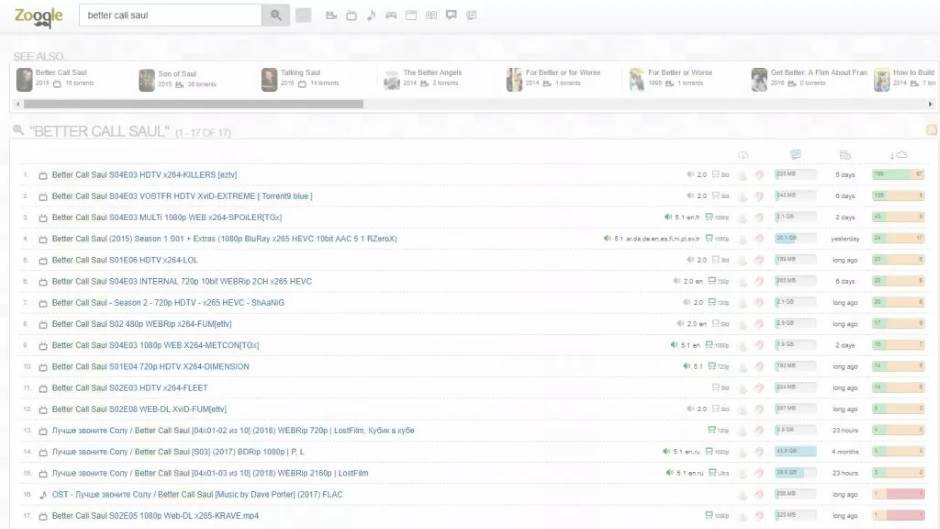Focus the search field containing 'better call saul'
The width and height of the screenshot is (940, 529).
click(170, 16)
